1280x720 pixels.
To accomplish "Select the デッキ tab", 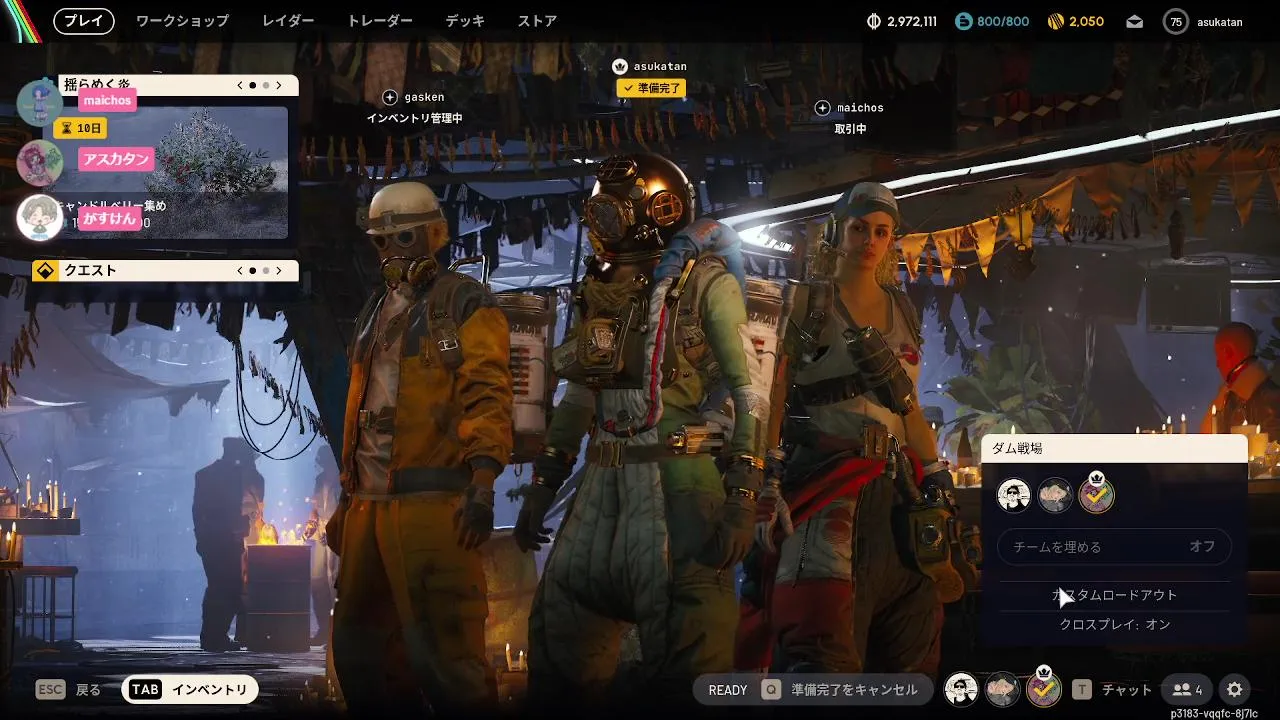I will click(465, 21).
